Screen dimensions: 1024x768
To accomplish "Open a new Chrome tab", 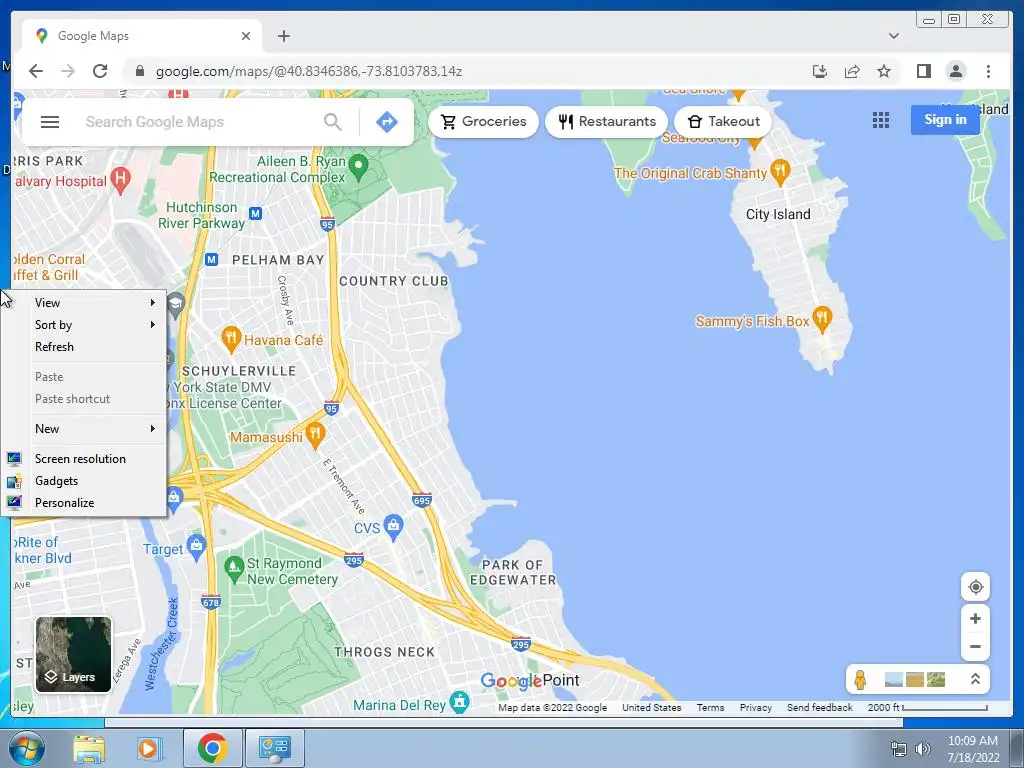I will coord(283,36).
